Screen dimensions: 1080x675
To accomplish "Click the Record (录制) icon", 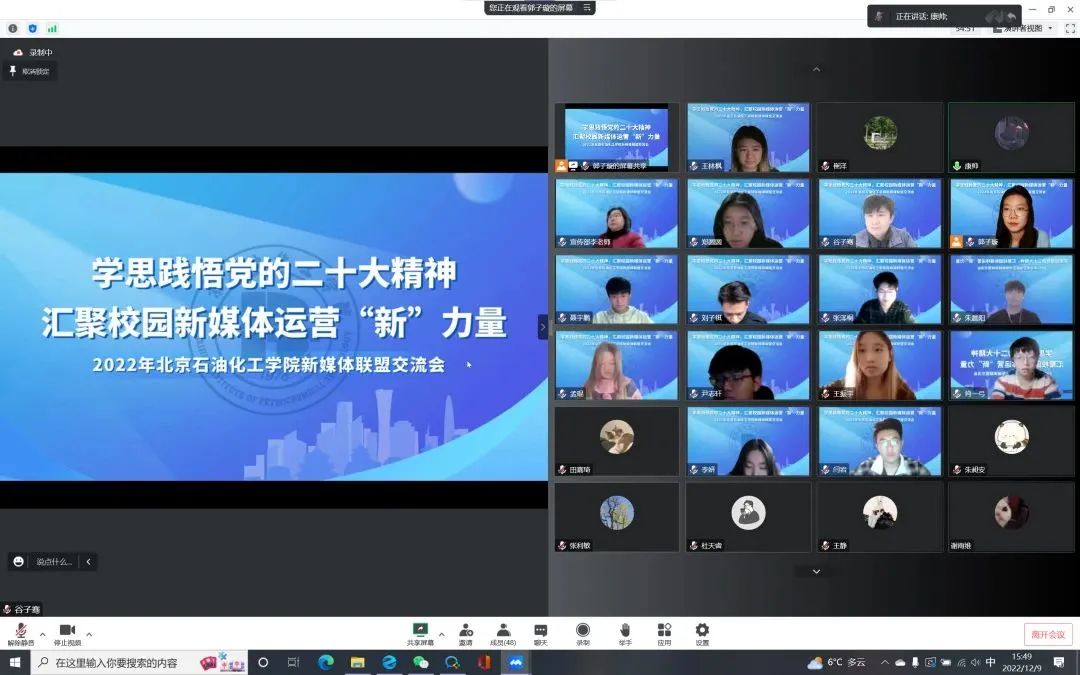I will 583,633.
